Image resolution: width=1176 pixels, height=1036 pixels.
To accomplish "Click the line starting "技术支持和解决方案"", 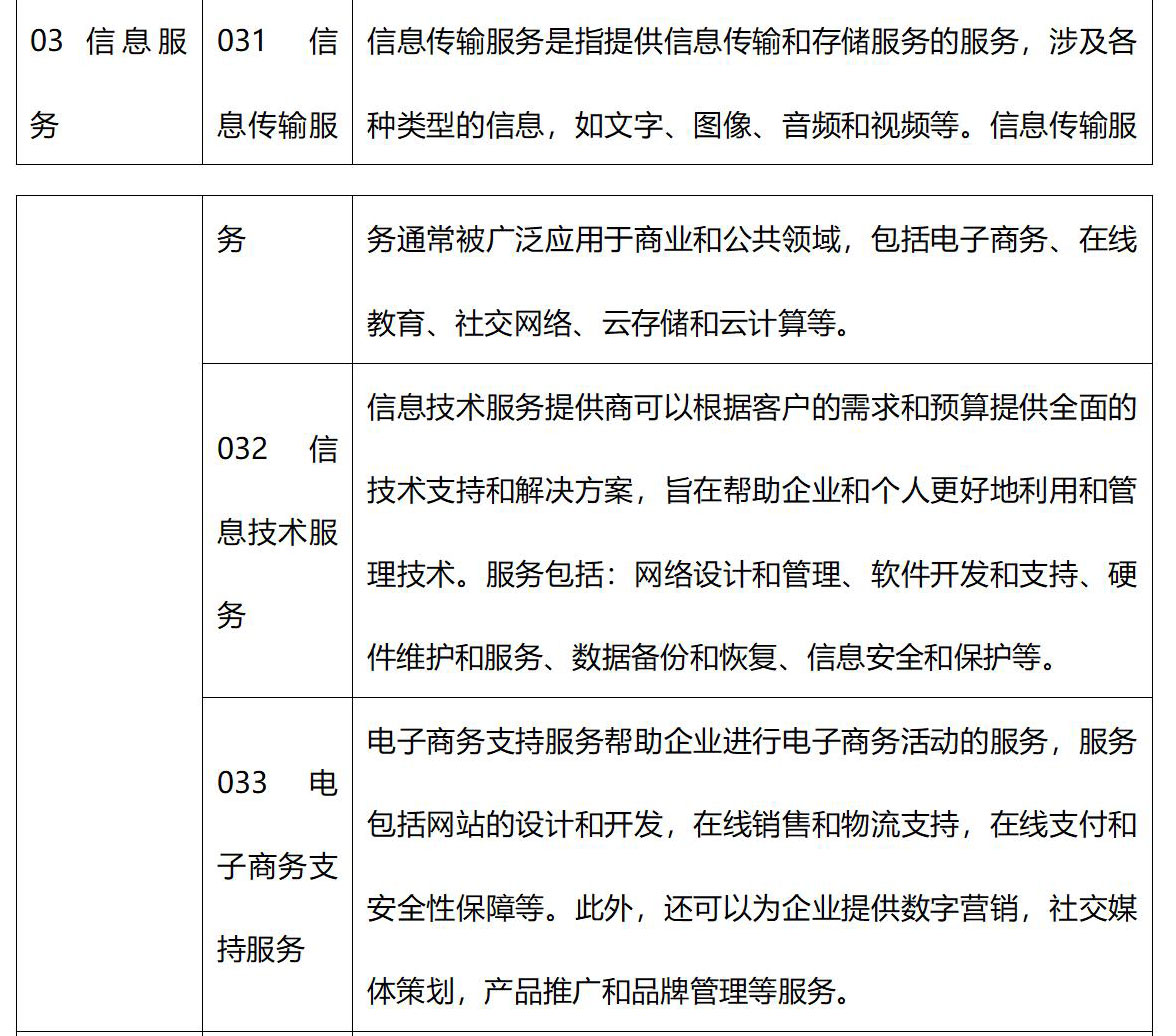I will (751, 492).
